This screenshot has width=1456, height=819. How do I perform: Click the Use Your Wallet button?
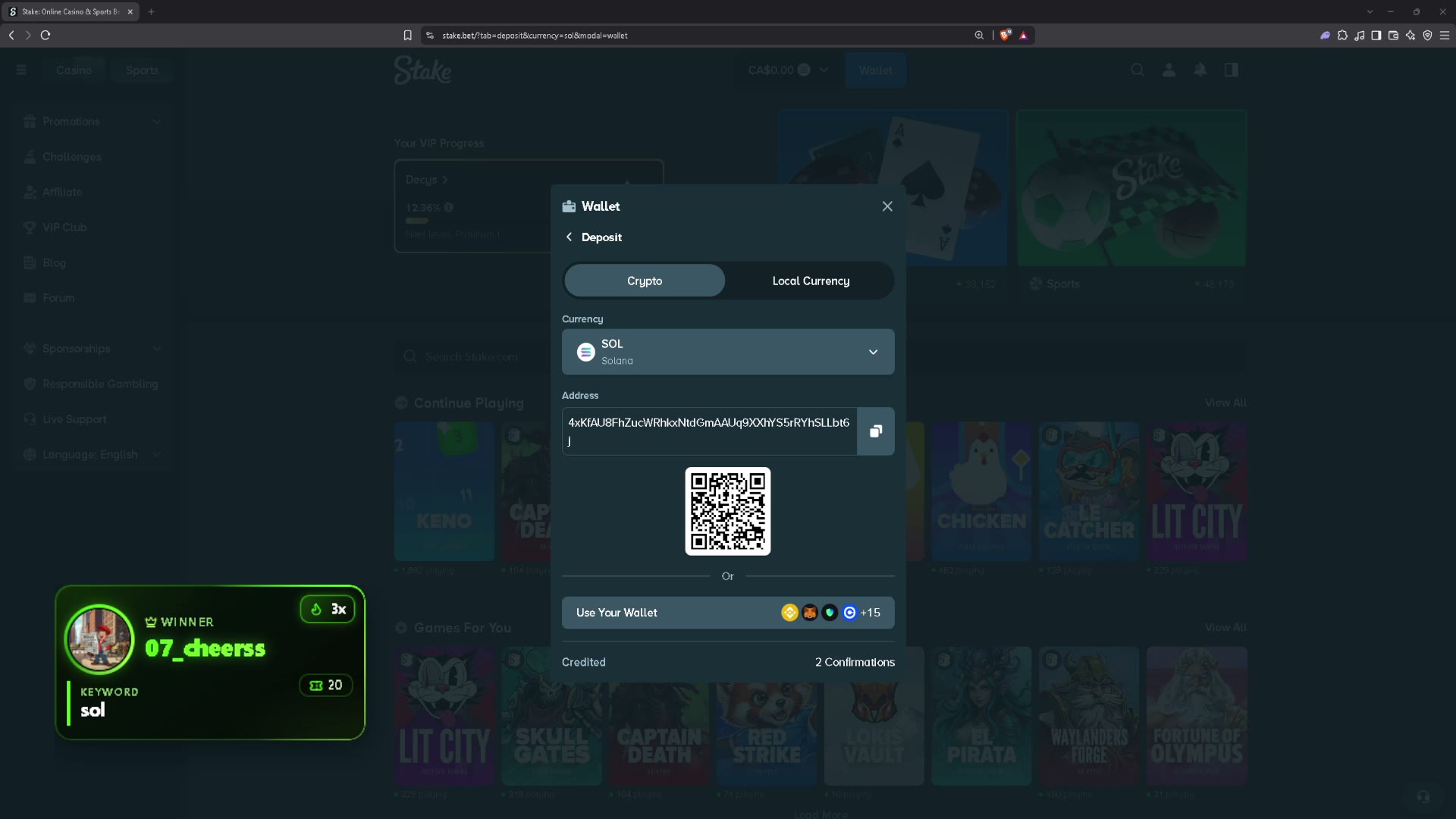click(728, 613)
